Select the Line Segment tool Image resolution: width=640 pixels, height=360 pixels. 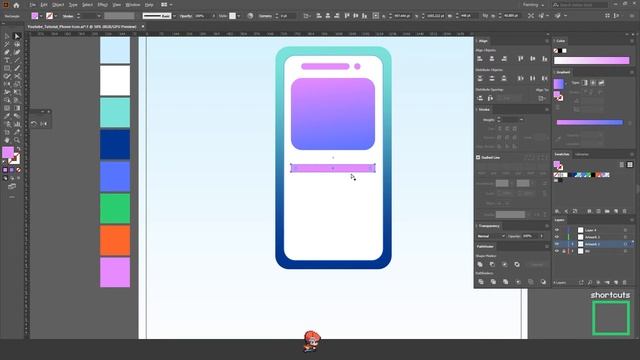coord(17,60)
